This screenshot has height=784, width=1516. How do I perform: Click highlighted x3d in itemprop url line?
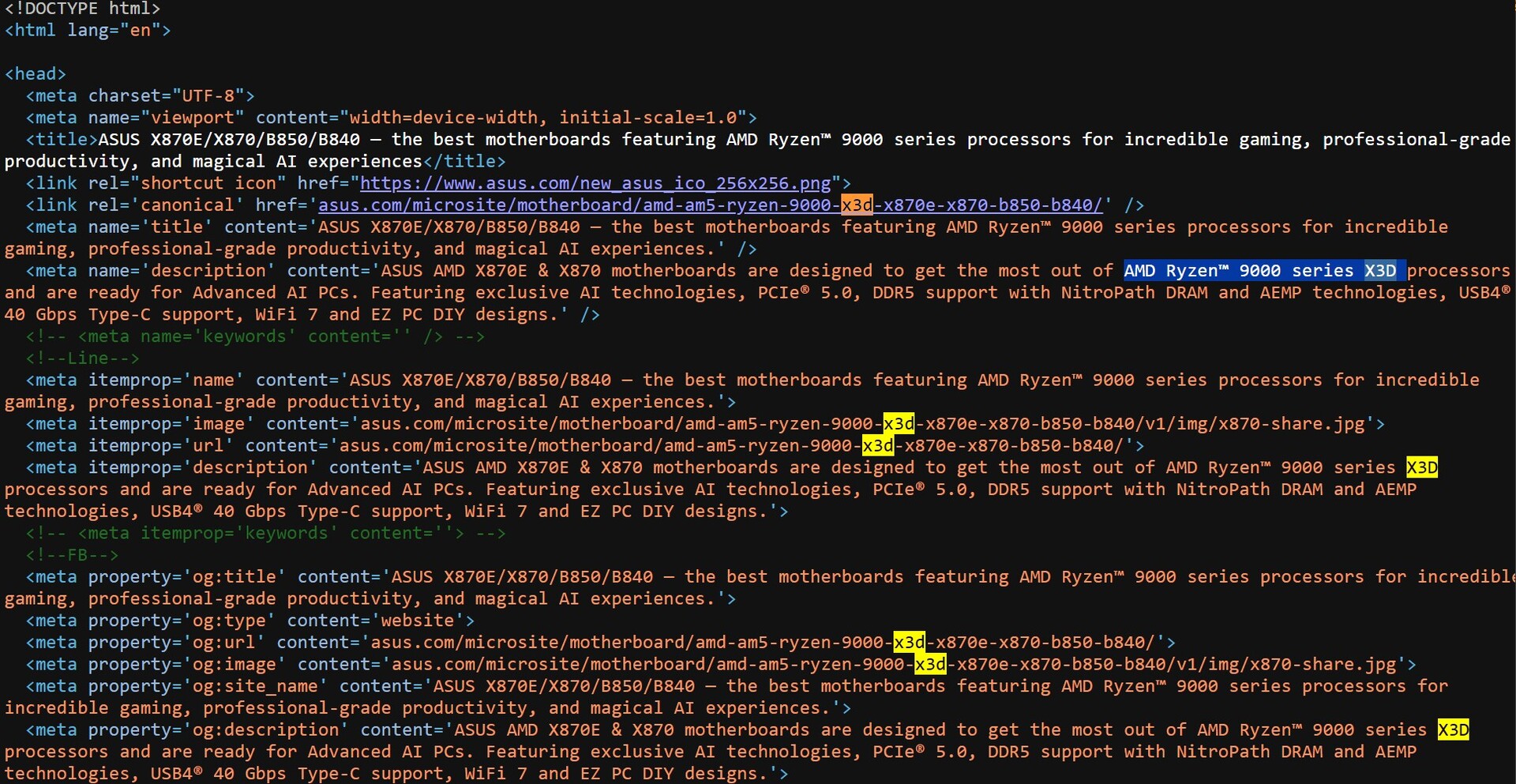tap(877, 446)
